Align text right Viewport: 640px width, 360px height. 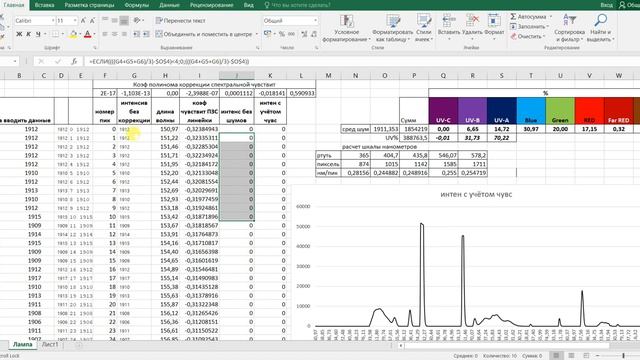124,34
